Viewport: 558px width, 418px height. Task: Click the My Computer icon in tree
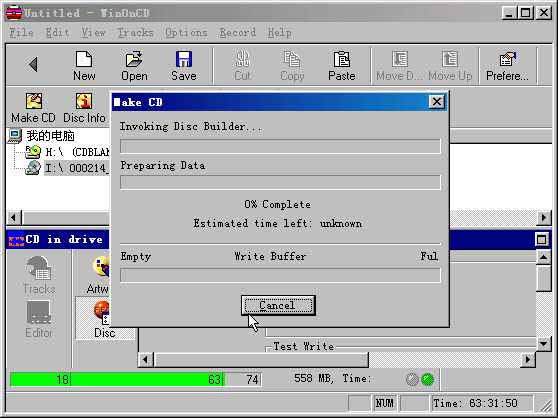15,136
